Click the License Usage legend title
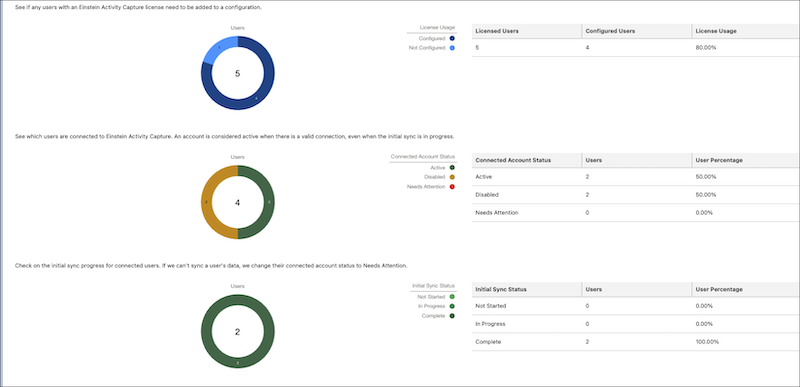The width and height of the screenshot is (800, 387). pos(437,27)
